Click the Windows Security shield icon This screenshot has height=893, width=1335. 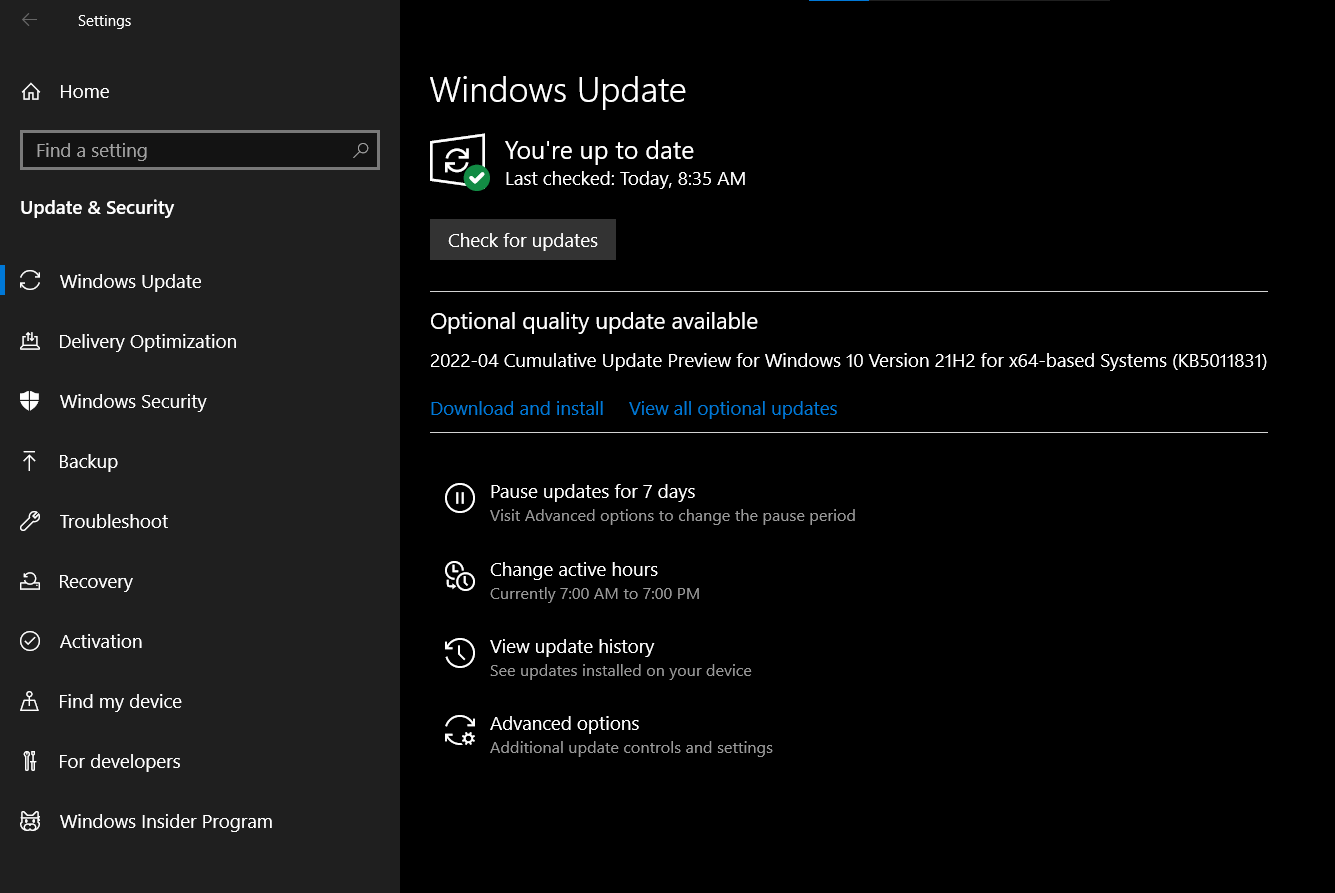[x=30, y=401]
